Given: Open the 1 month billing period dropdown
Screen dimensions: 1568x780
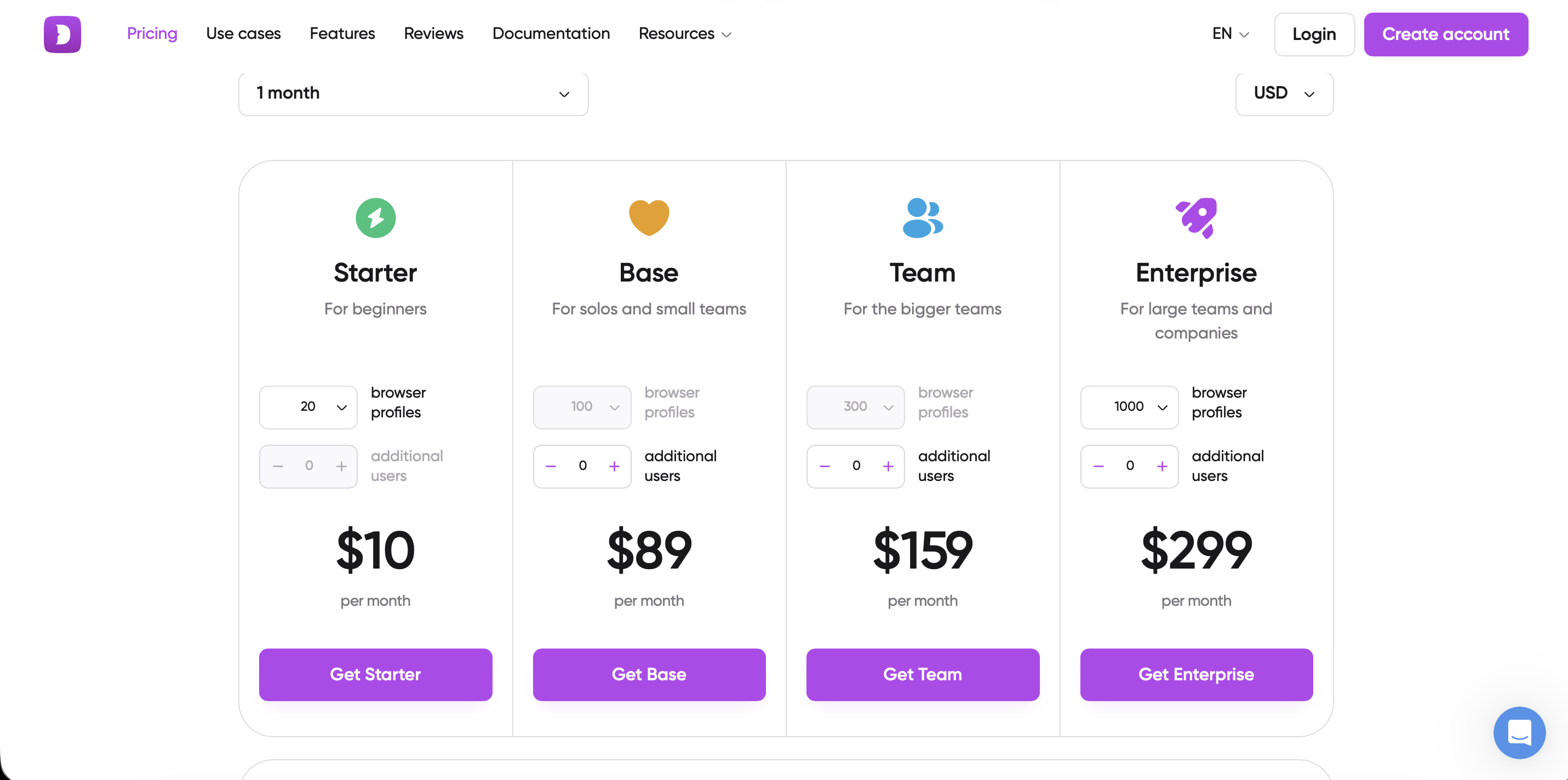Looking at the screenshot, I should [413, 94].
